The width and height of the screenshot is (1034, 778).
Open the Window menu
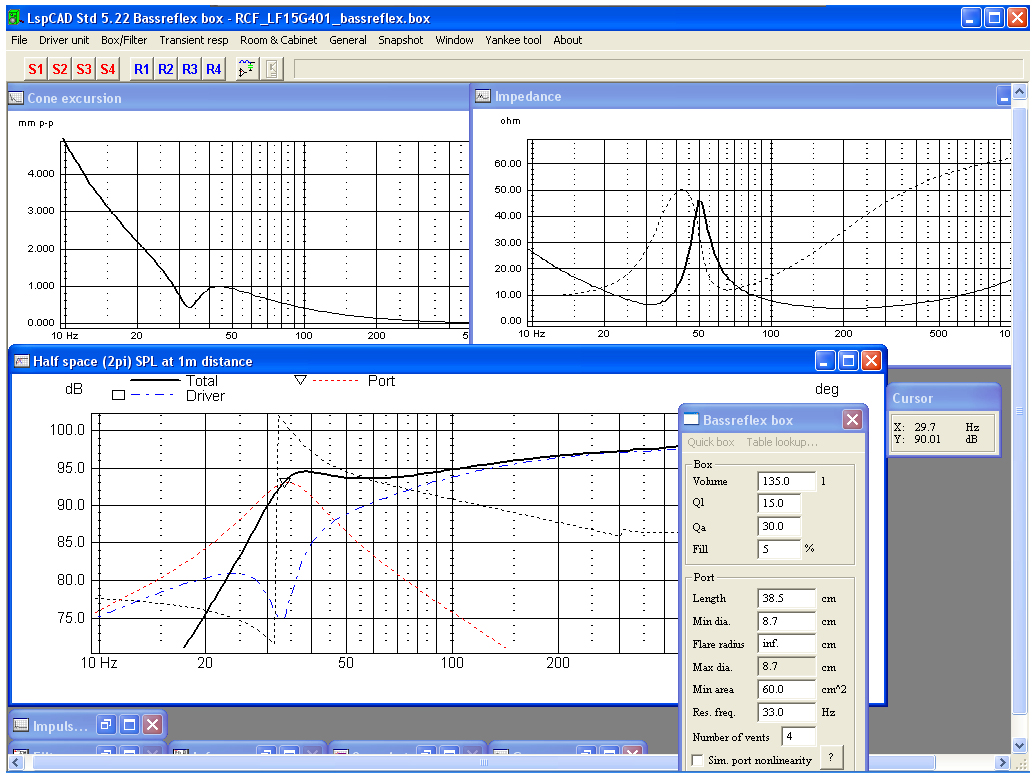tap(454, 40)
